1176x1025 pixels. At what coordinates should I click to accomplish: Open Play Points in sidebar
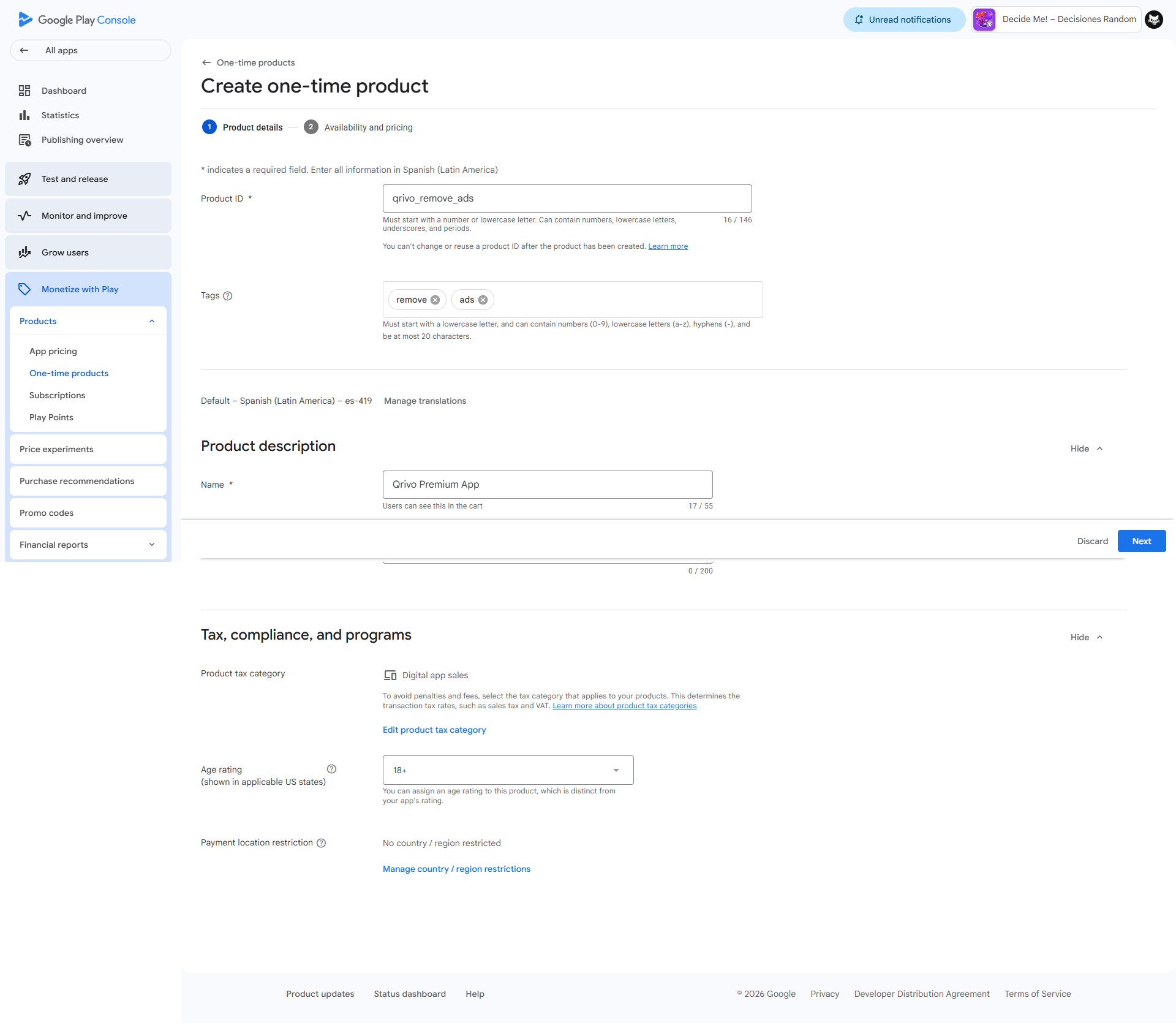point(51,417)
